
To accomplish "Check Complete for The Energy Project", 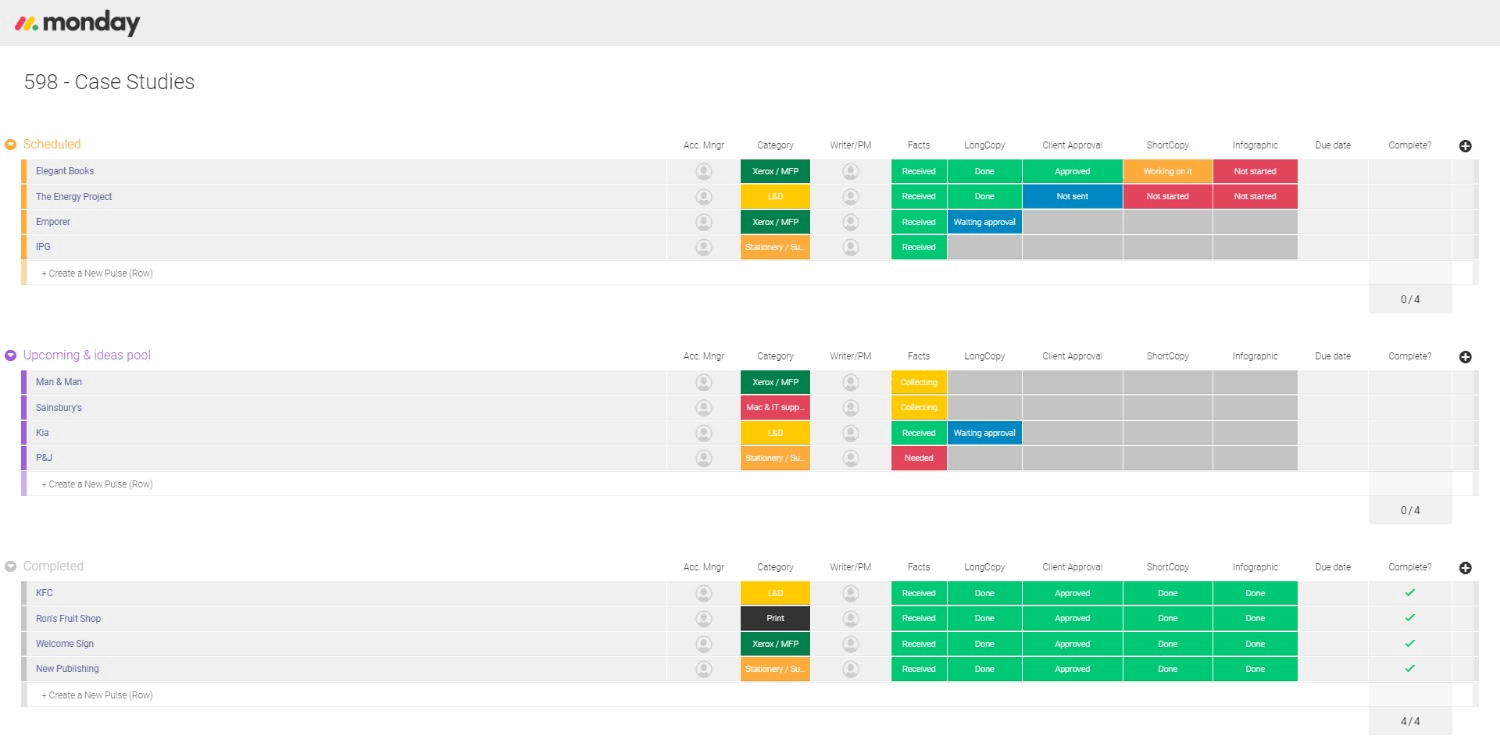I will (1410, 197).
